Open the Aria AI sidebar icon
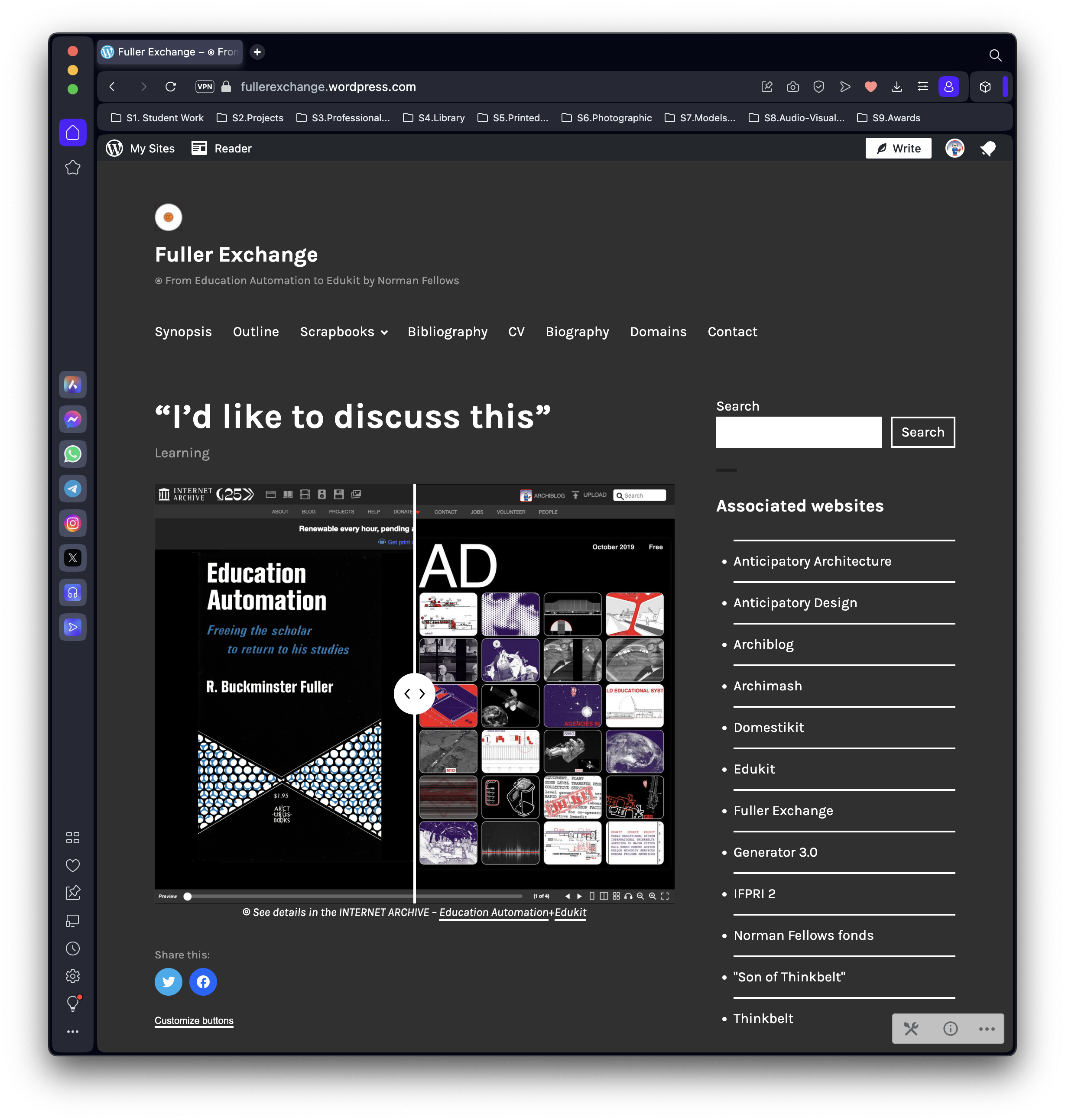The width and height of the screenshot is (1065, 1120). click(73, 385)
